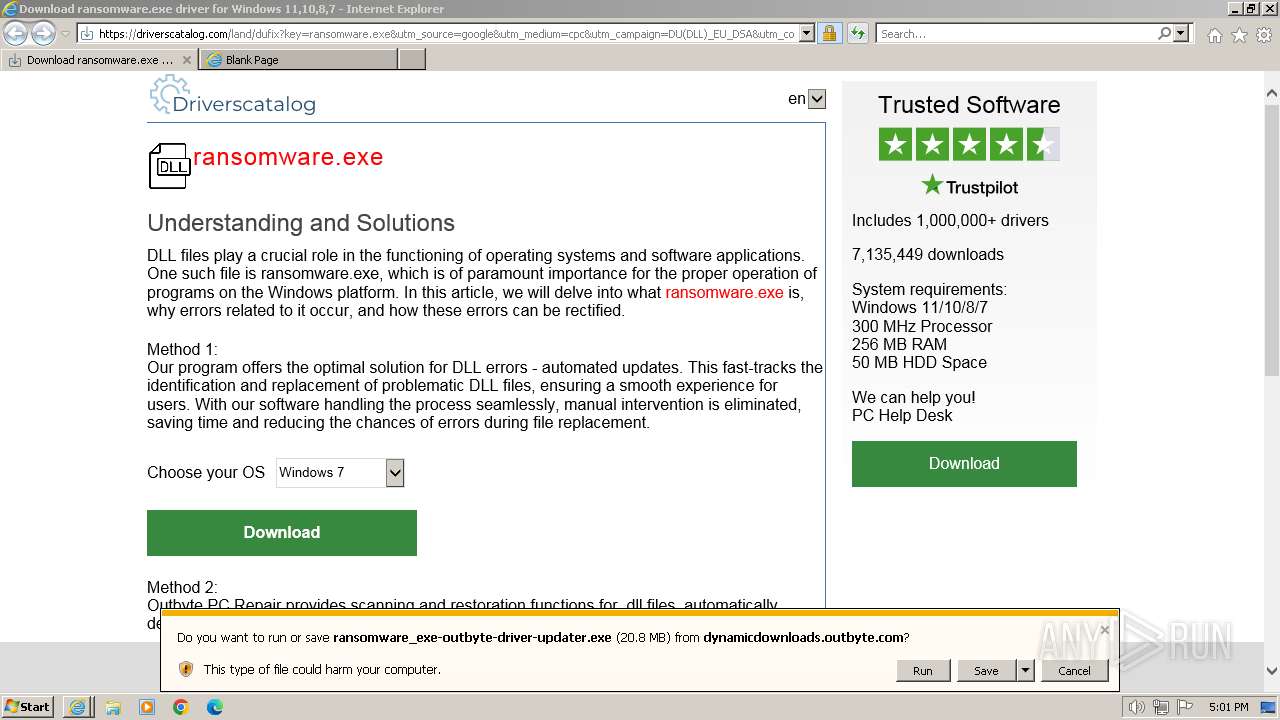Click the Search input field
The width and height of the screenshot is (1280, 720).
click(1016, 33)
